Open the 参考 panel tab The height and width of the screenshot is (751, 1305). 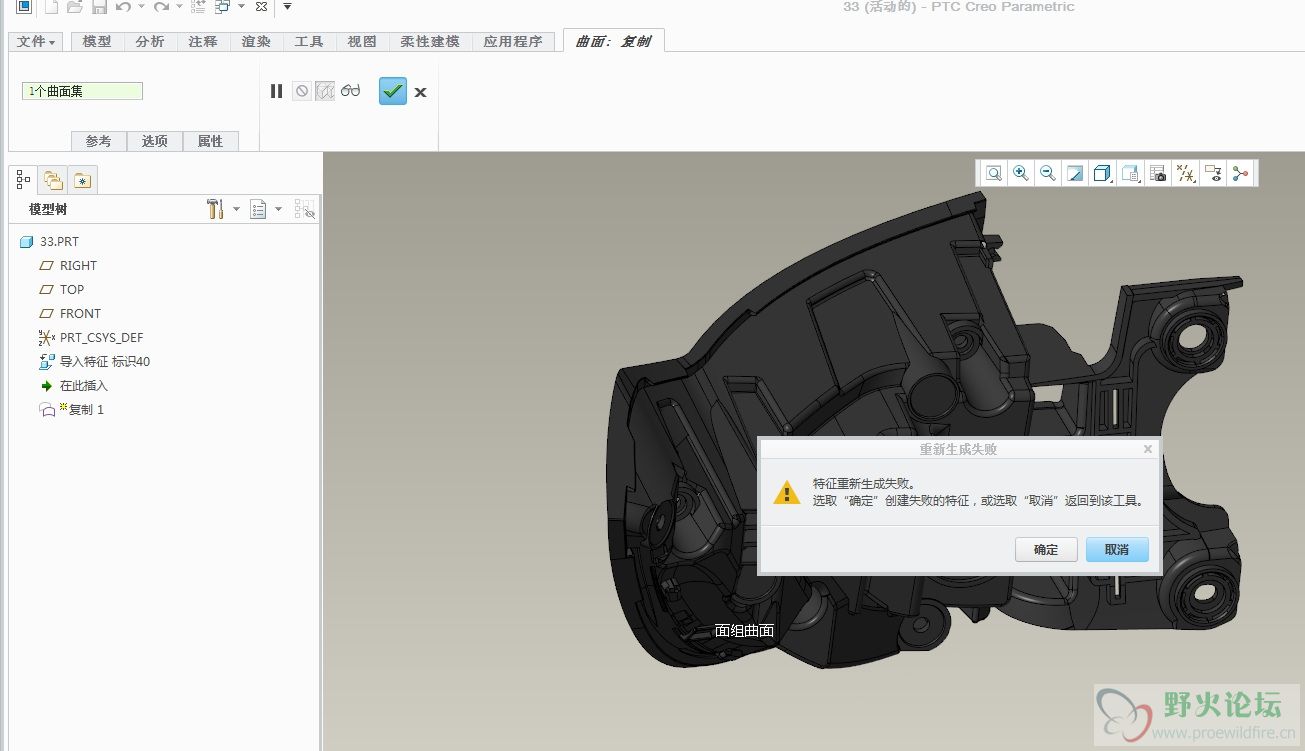(x=99, y=141)
